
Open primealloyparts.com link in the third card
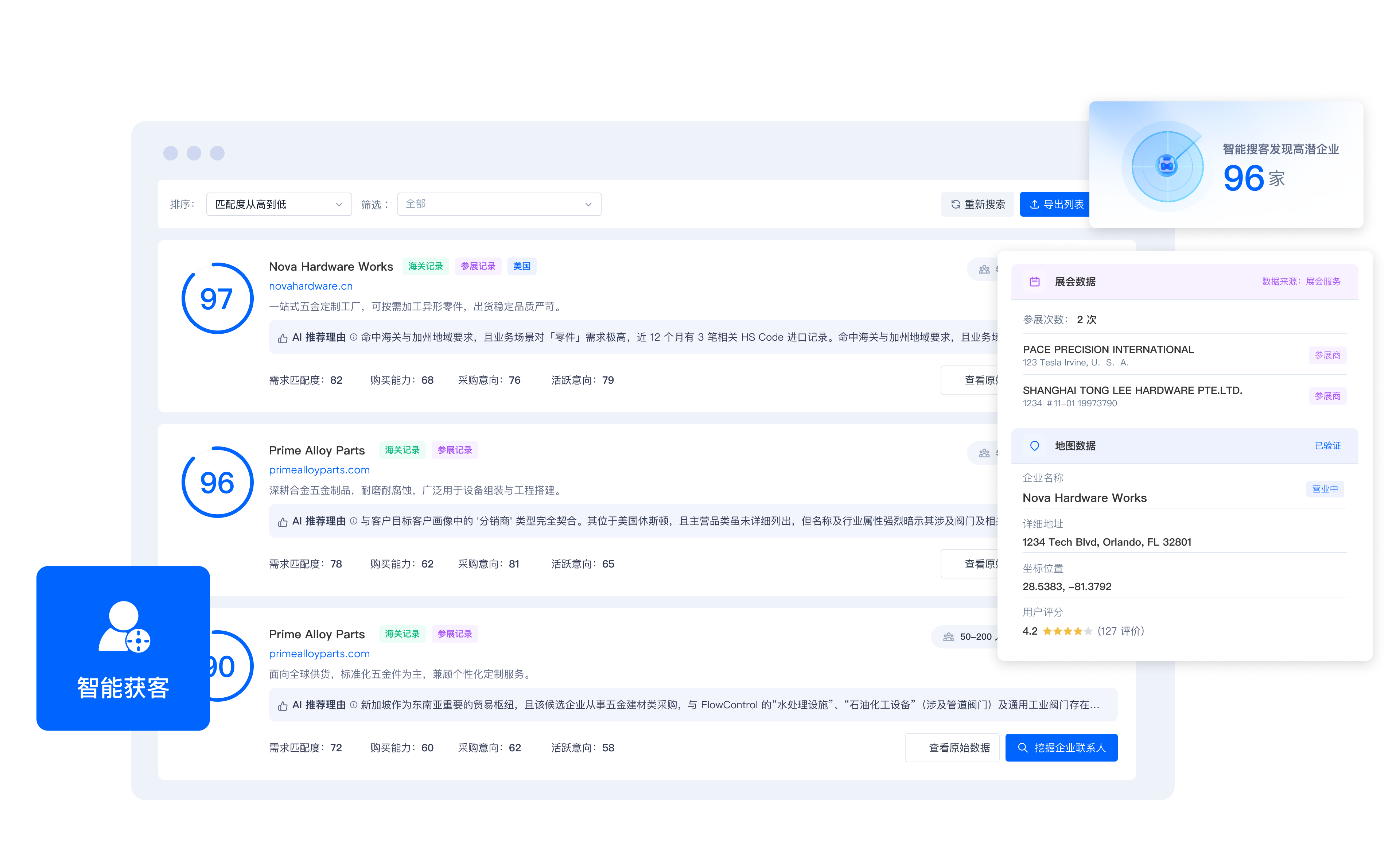[x=319, y=654]
